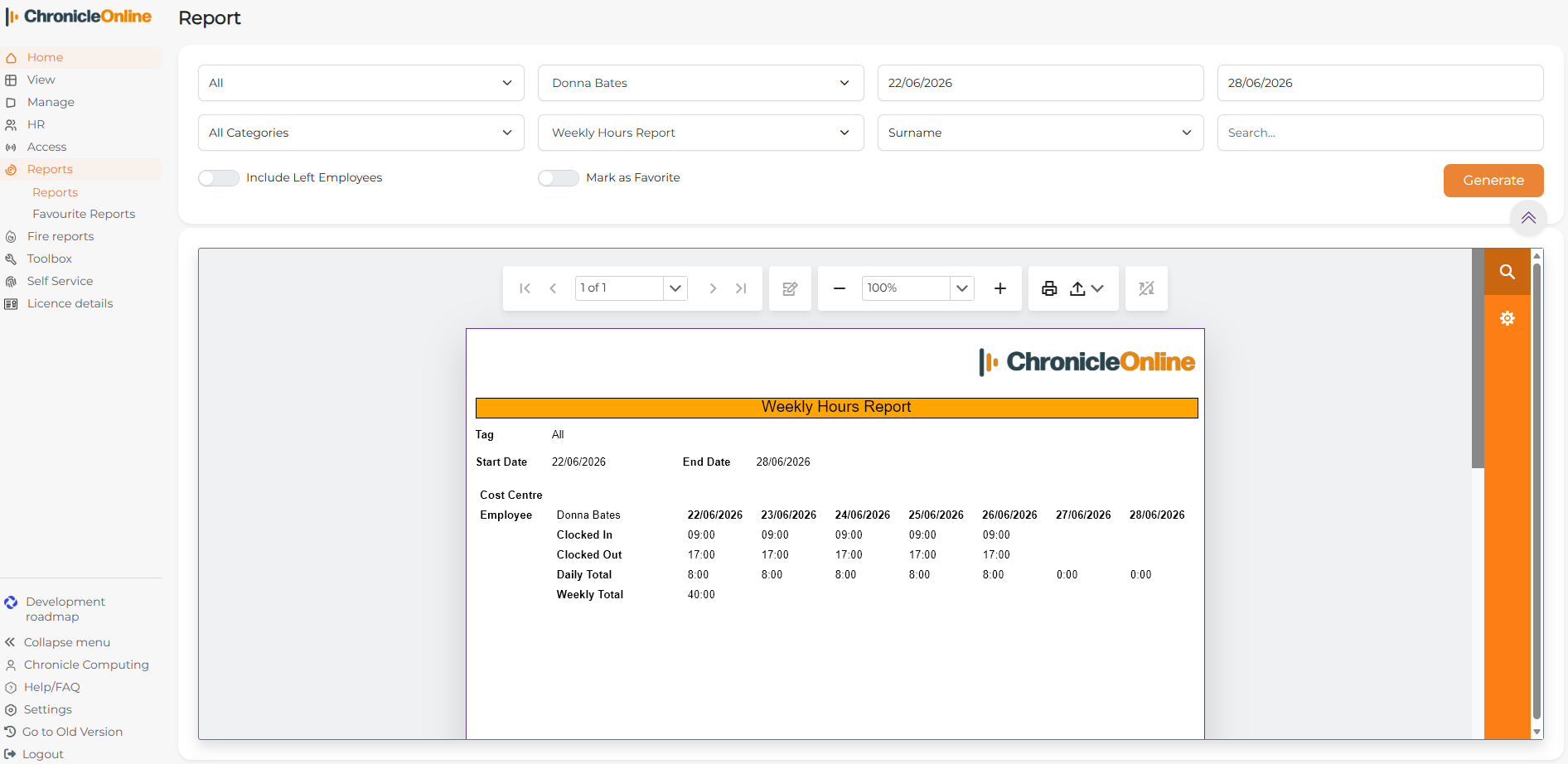This screenshot has width=1568, height=764.
Task: Click the 24/06/2026 column header
Action: point(863,515)
